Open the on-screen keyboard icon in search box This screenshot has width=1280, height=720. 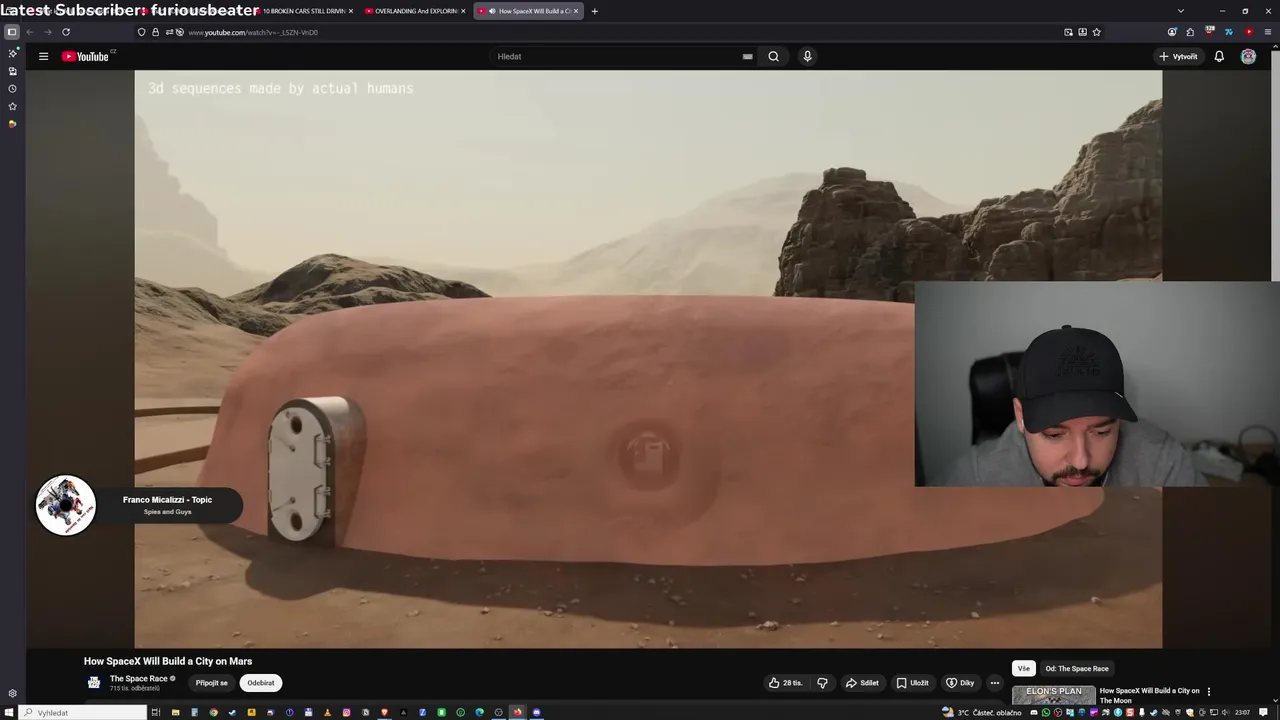(x=747, y=56)
